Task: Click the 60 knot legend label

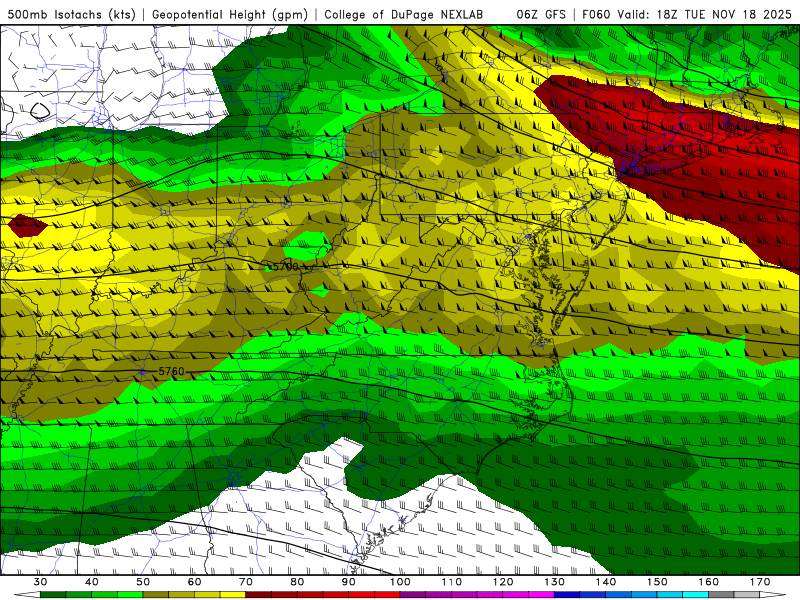Action: pyautogui.click(x=194, y=582)
